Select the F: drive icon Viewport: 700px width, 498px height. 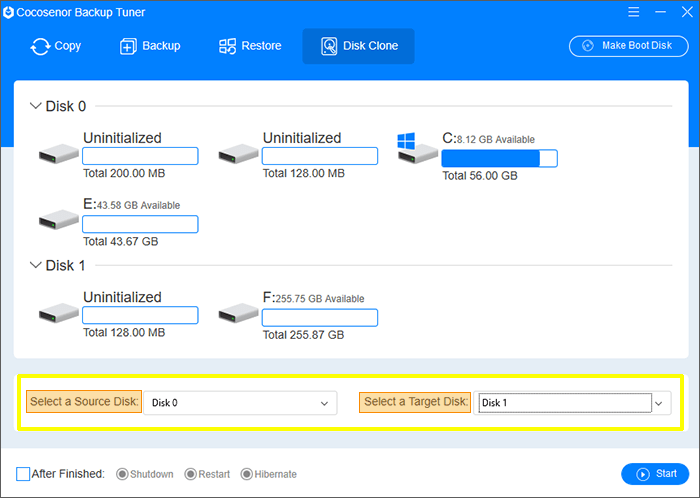coord(238,313)
